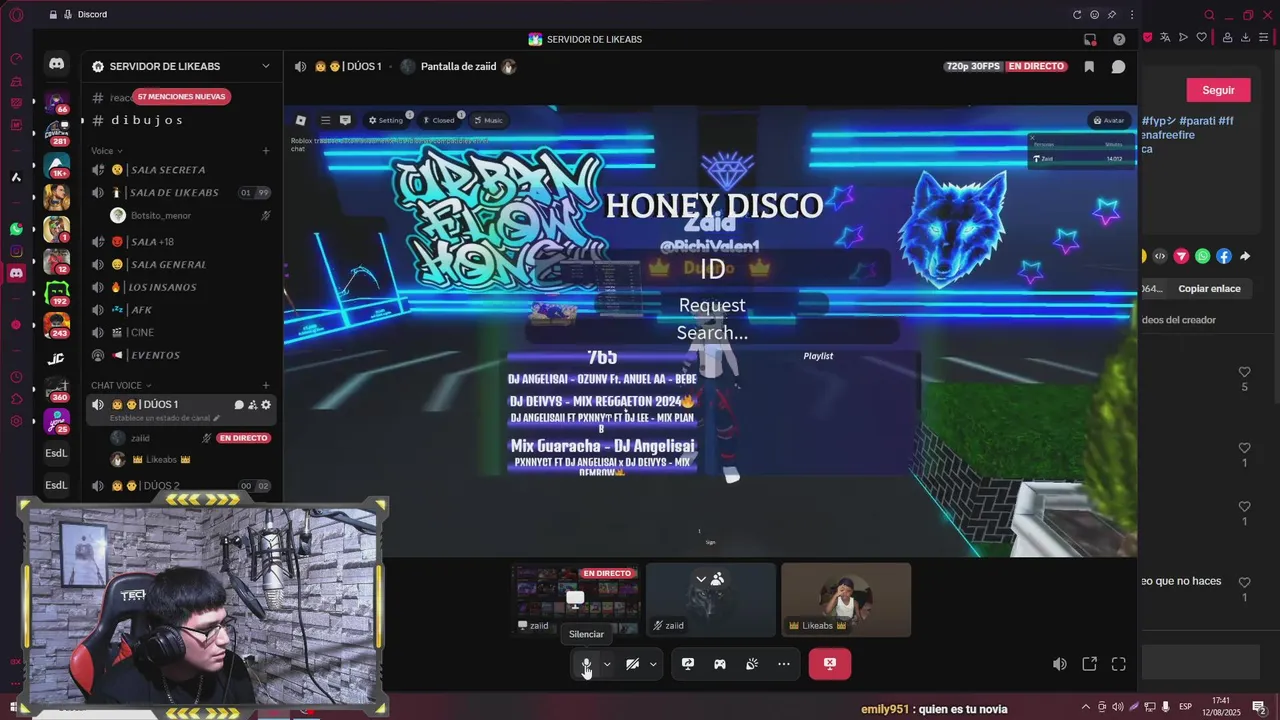Image resolution: width=1280 pixels, height=720 pixels.
Task: Open server with 1K+ badge
Action: [x=57, y=163]
